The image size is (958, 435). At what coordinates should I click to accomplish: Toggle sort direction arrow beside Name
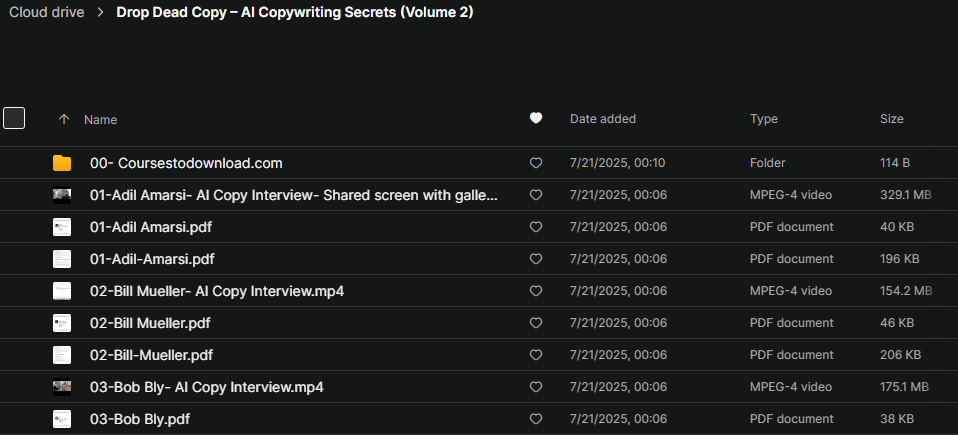(x=64, y=119)
